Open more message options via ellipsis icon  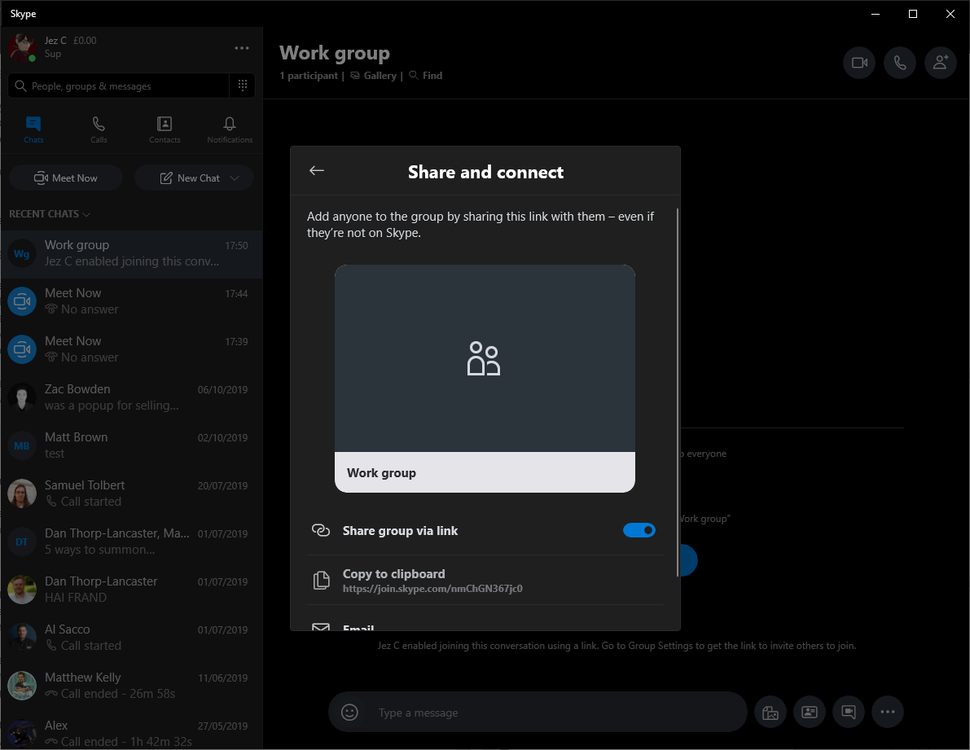(x=887, y=712)
